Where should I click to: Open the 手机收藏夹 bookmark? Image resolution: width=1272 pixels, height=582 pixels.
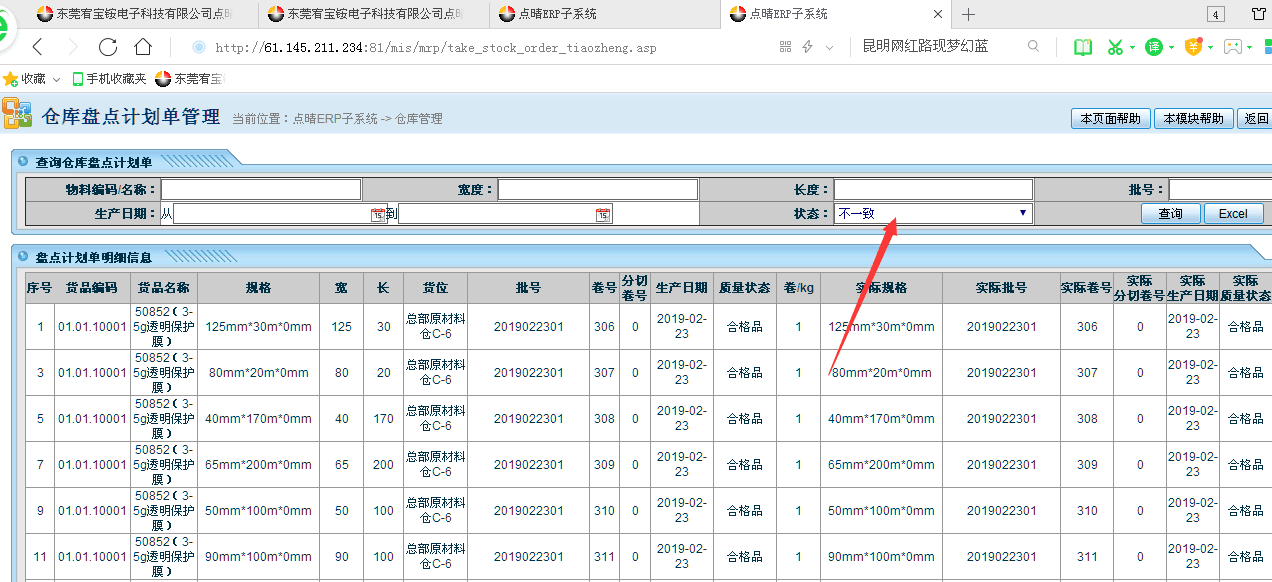coord(108,79)
